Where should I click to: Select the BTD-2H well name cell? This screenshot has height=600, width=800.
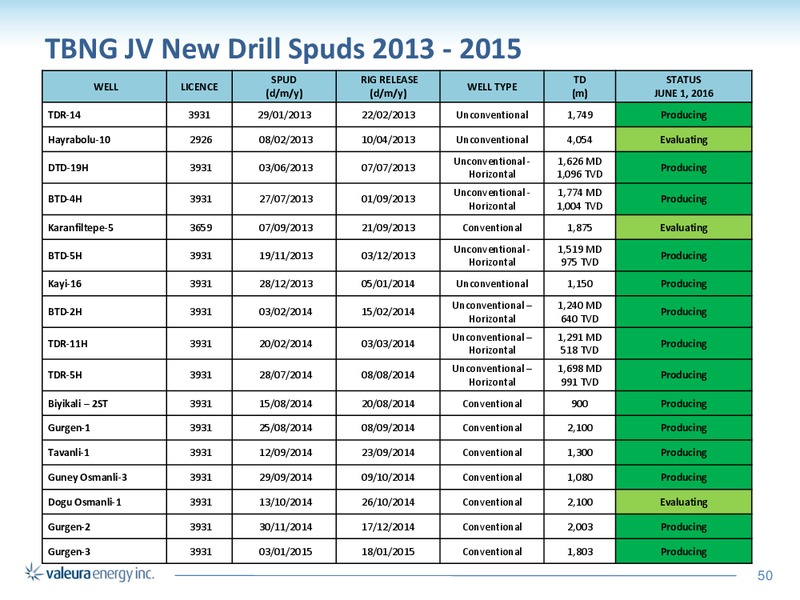click(x=105, y=312)
